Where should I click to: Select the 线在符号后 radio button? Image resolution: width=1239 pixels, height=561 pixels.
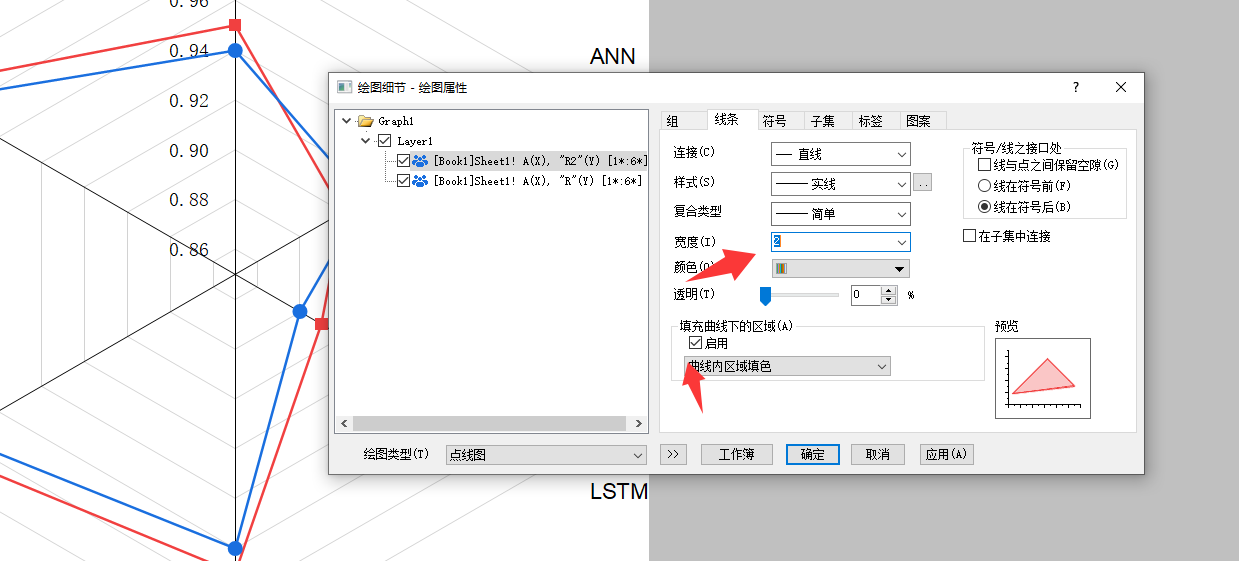coord(985,207)
